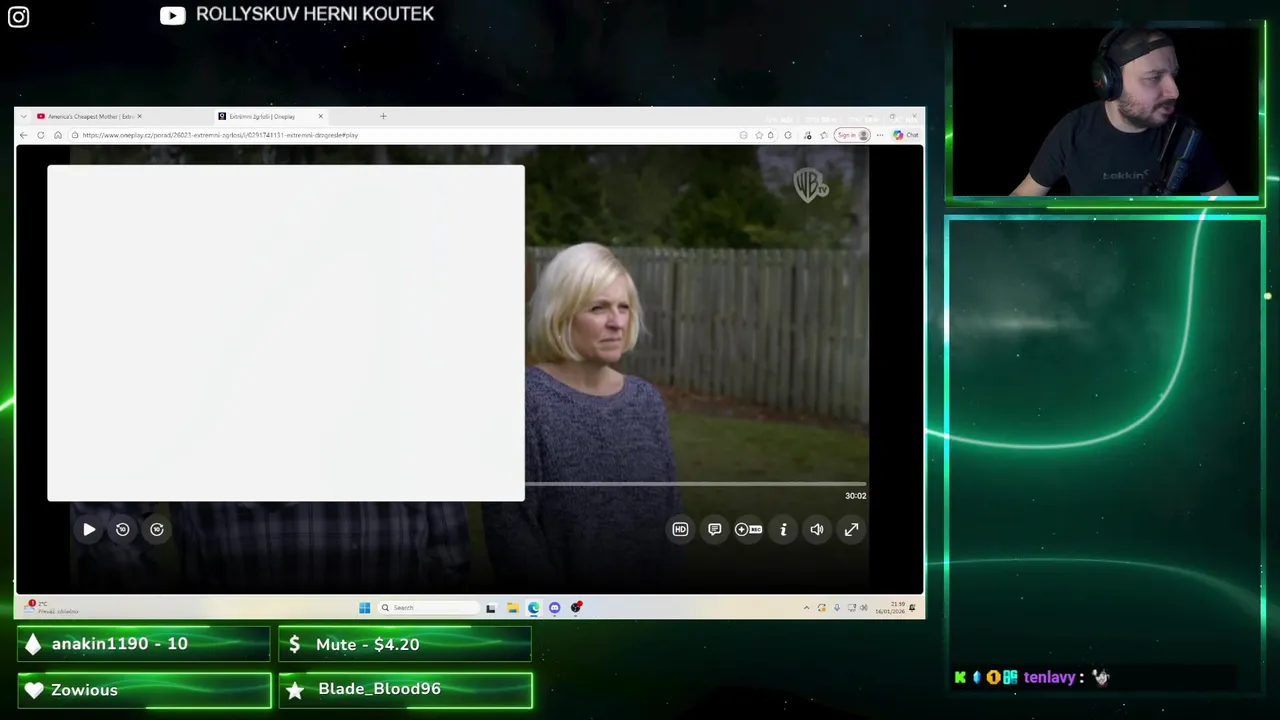Favorite this page with the star icon
This screenshot has width=1280, height=720.
(759, 135)
